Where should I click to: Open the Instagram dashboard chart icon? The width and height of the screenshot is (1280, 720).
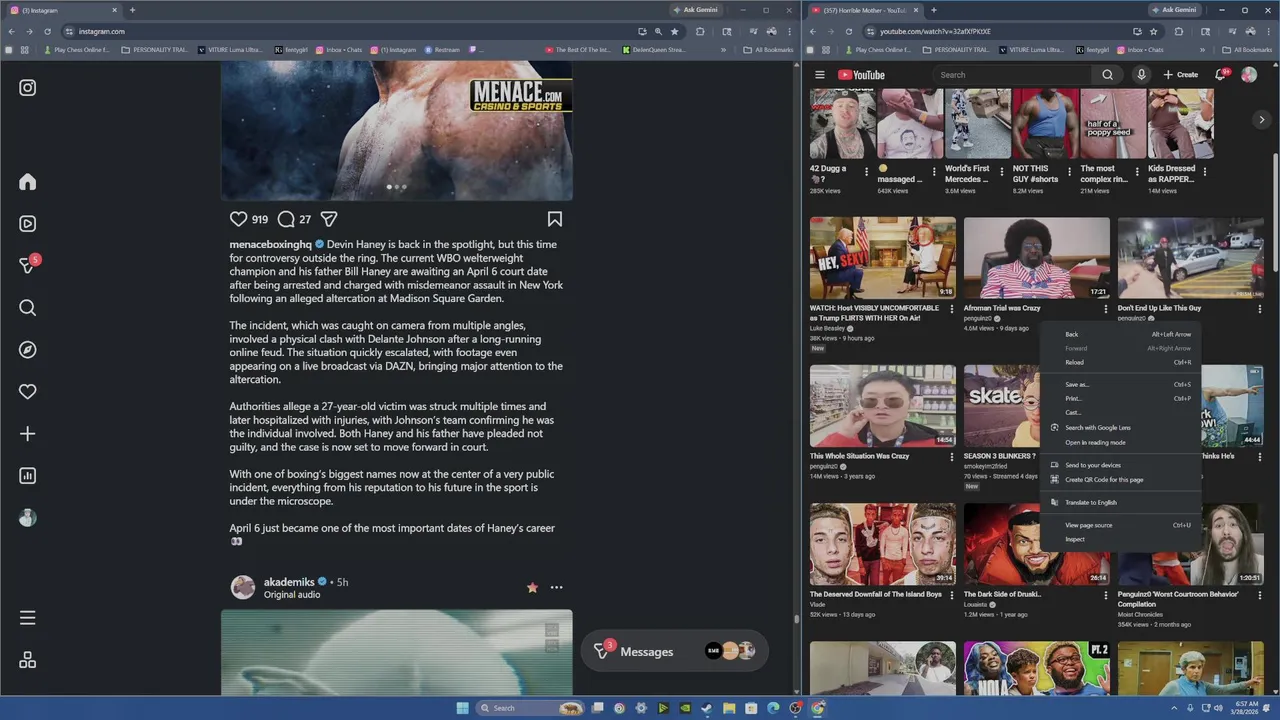click(28, 476)
